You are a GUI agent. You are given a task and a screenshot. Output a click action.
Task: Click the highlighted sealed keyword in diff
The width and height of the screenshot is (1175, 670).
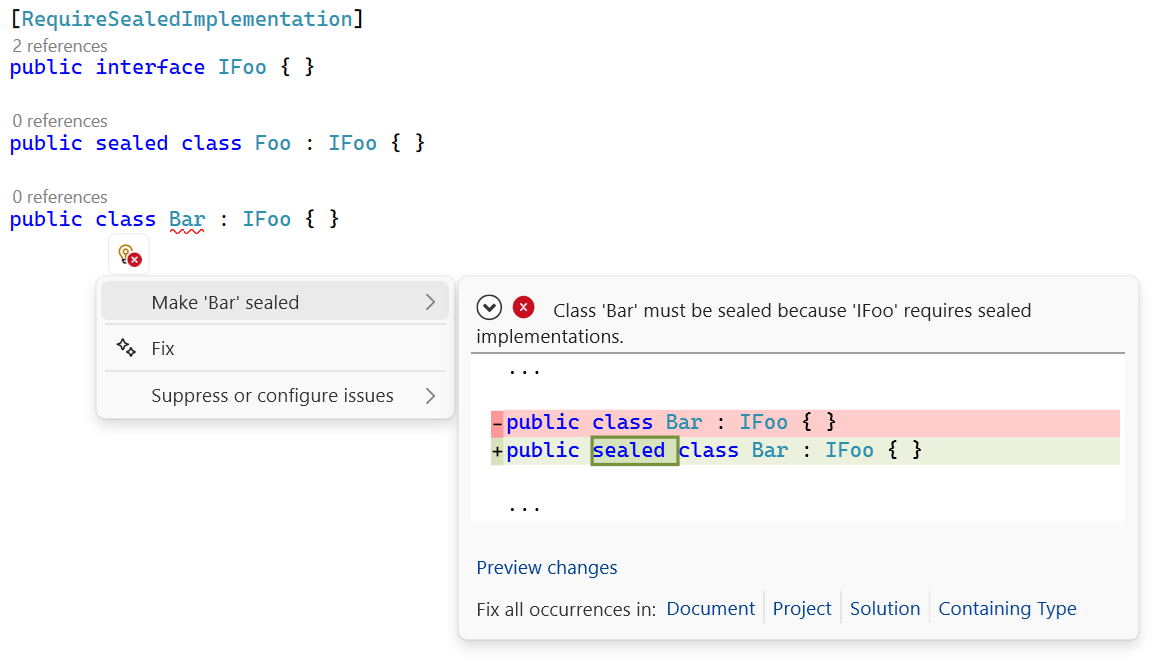(x=634, y=450)
